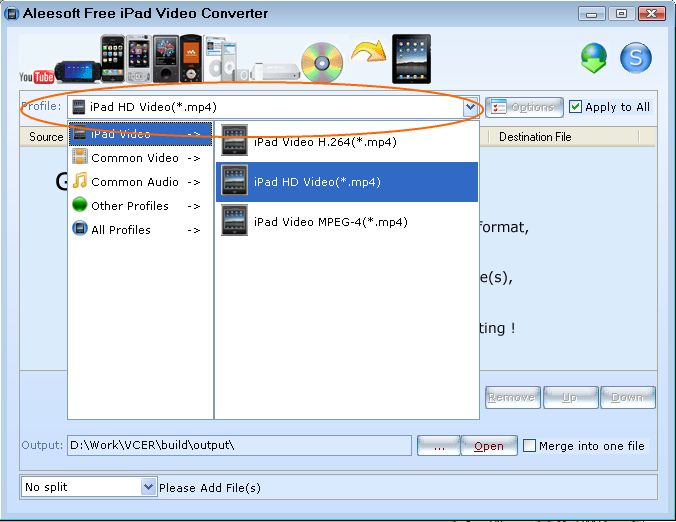Toggle the Apply to All checkbox

(x=575, y=106)
